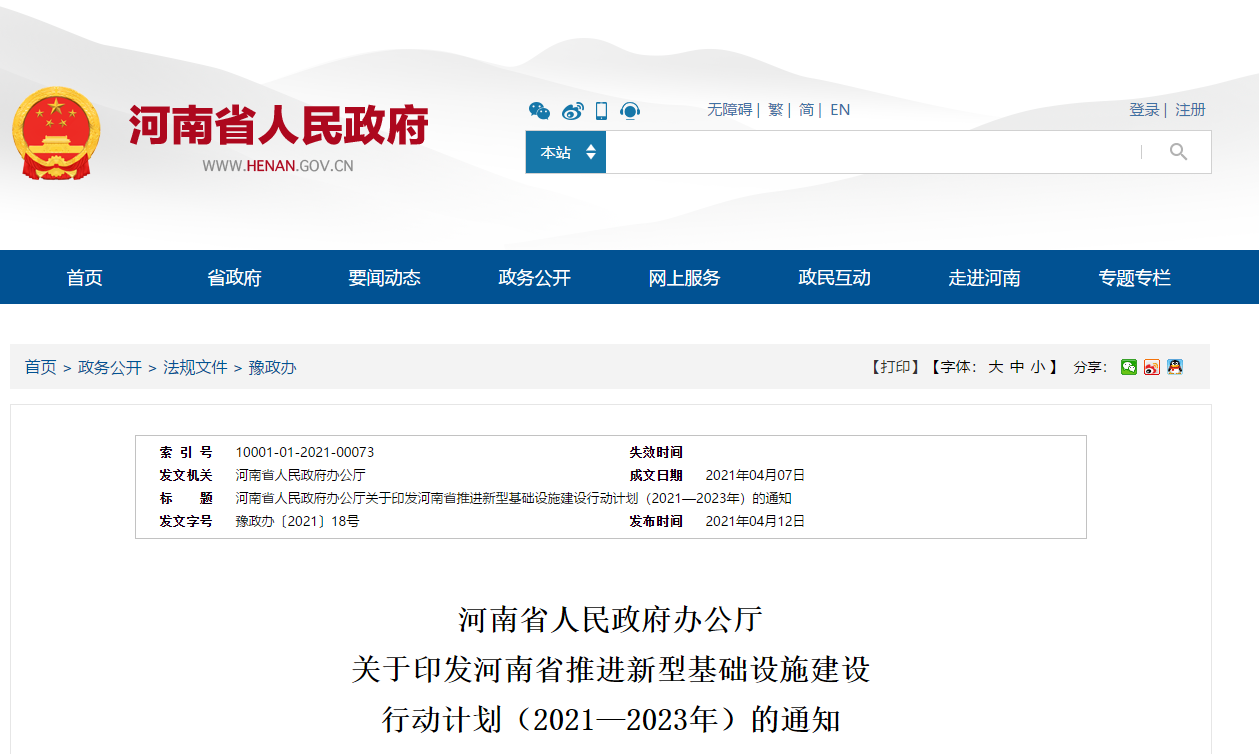Select 走进河南 in navigation bar
This screenshot has height=754, width=1259.
coord(984,278)
